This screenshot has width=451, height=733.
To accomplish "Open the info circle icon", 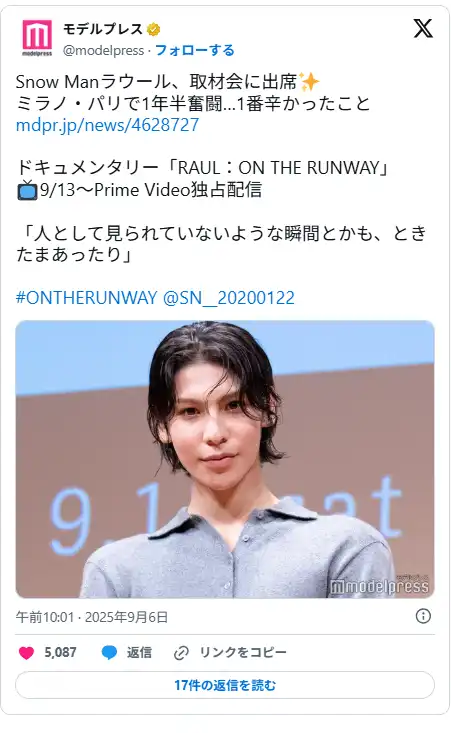I will pyautogui.click(x=423, y=616).
